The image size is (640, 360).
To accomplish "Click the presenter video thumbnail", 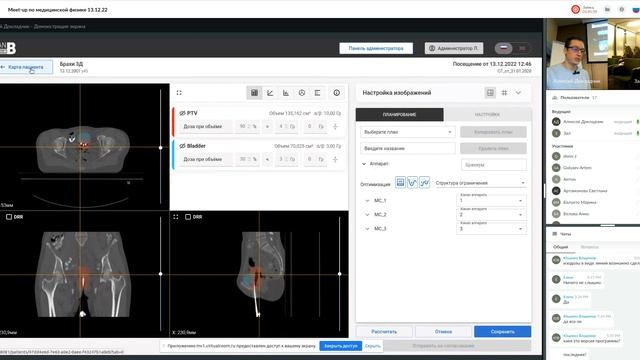I will click(576, 54).
